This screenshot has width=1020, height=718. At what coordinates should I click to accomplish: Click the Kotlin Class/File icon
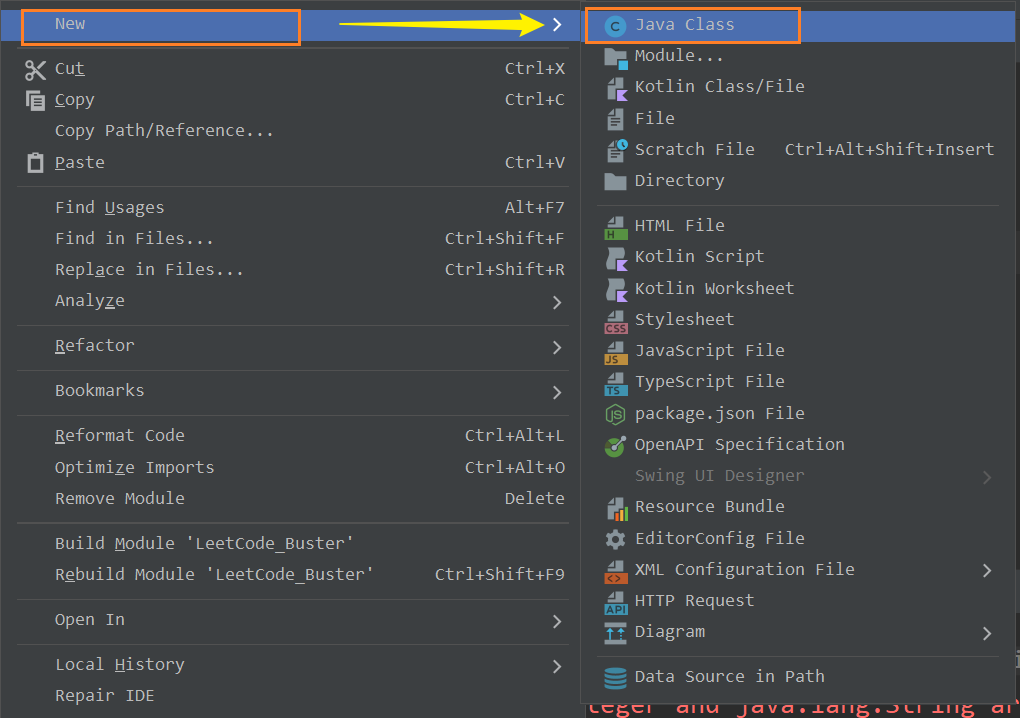(614, 86)
